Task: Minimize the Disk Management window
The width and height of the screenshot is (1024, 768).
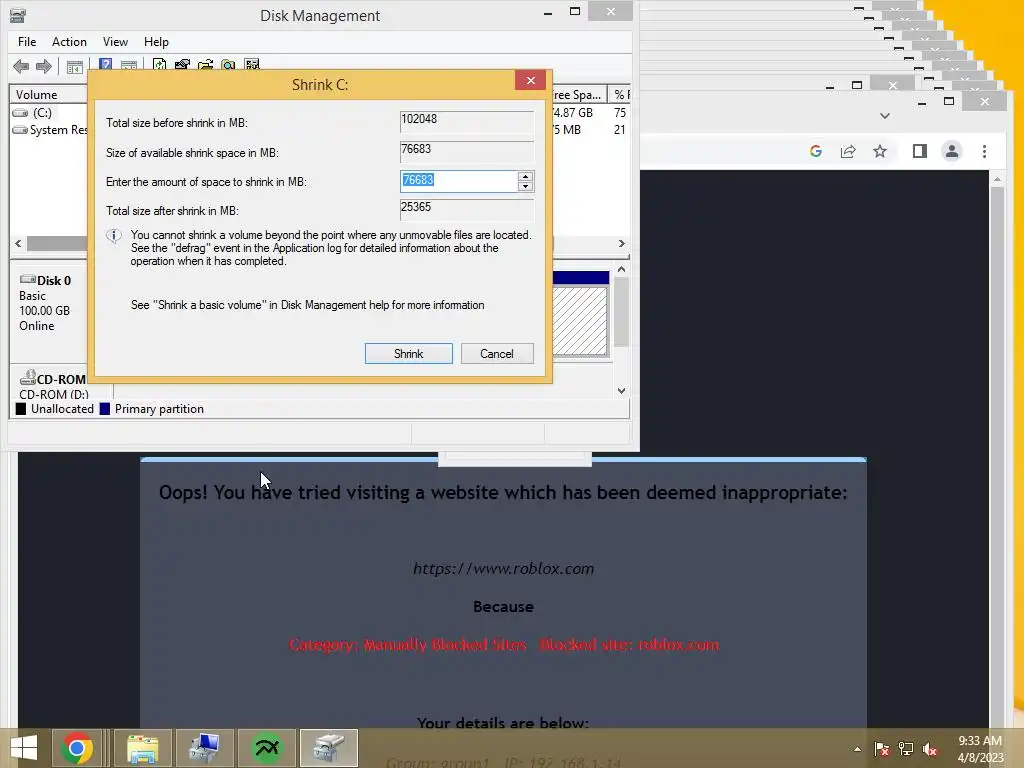Action: click(x=548, y=12)
